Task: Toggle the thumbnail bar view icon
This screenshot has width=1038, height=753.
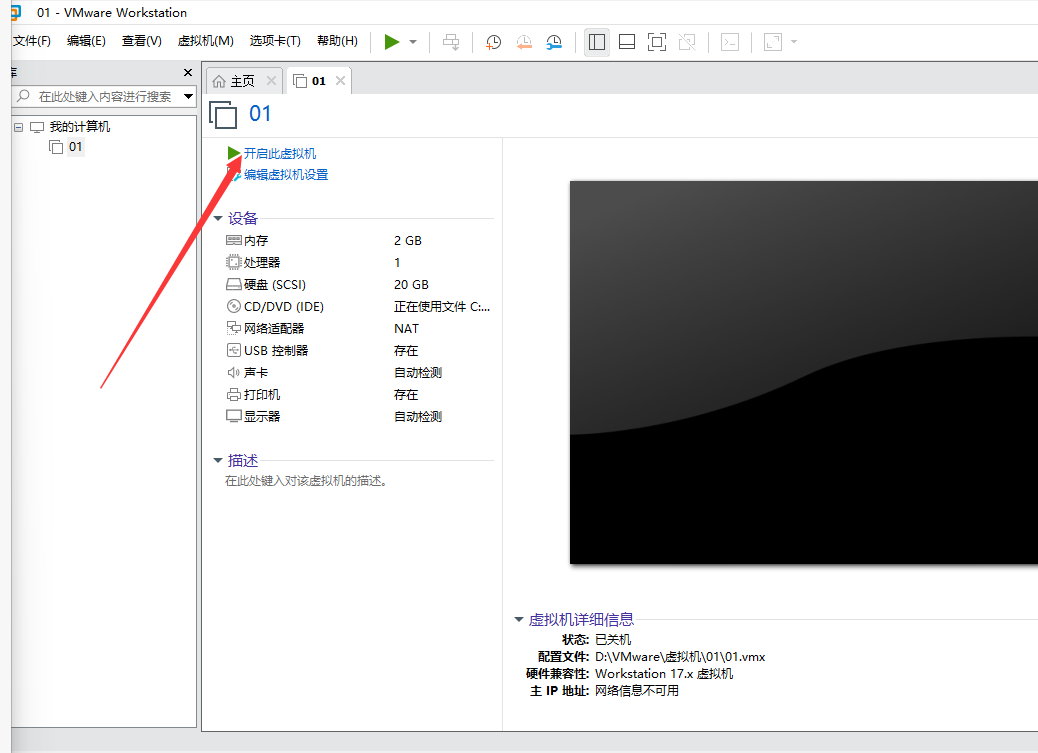Action: (627, 42)
